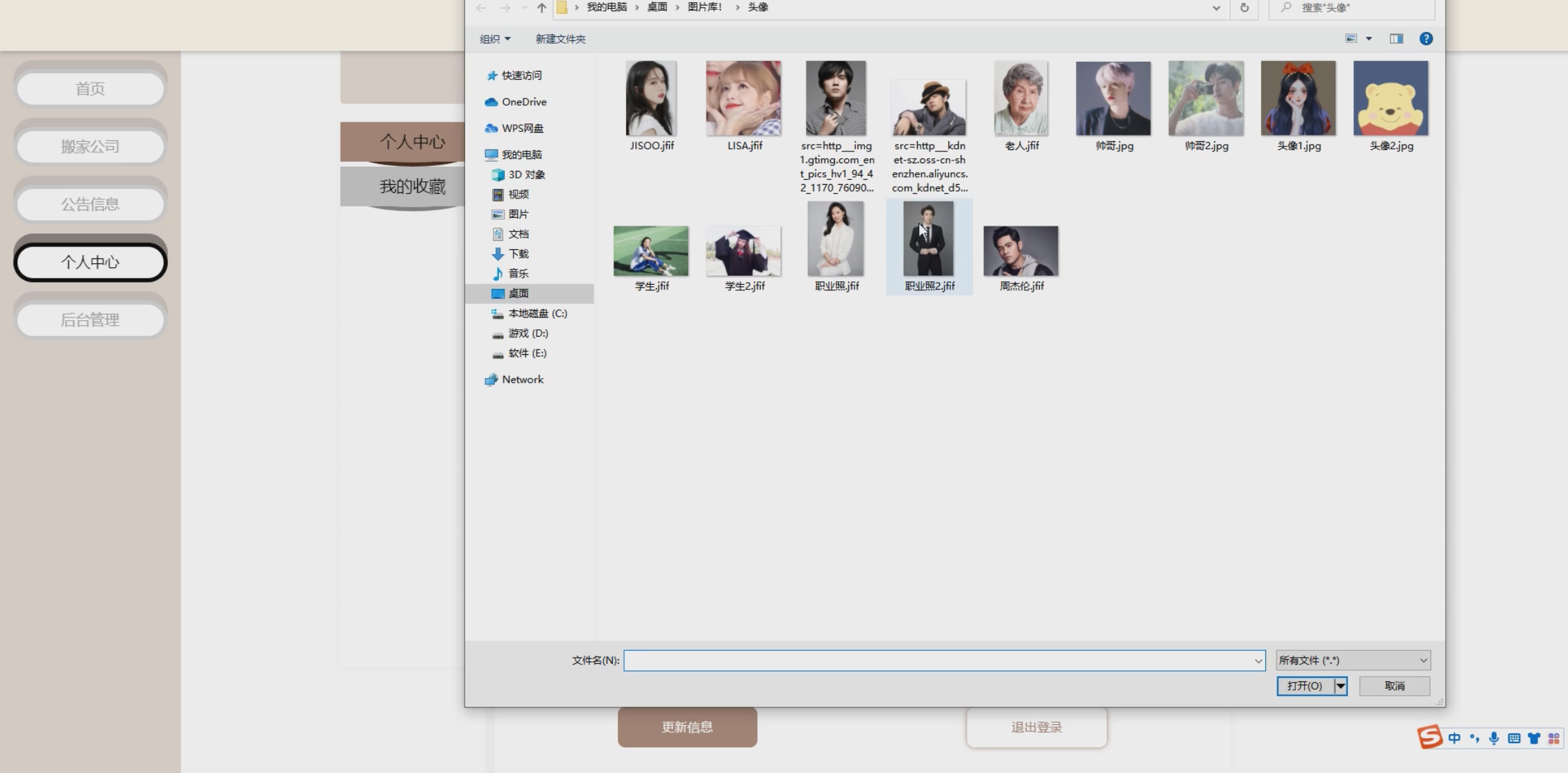Open 音乐 folder in the tree

click(511, 274)
